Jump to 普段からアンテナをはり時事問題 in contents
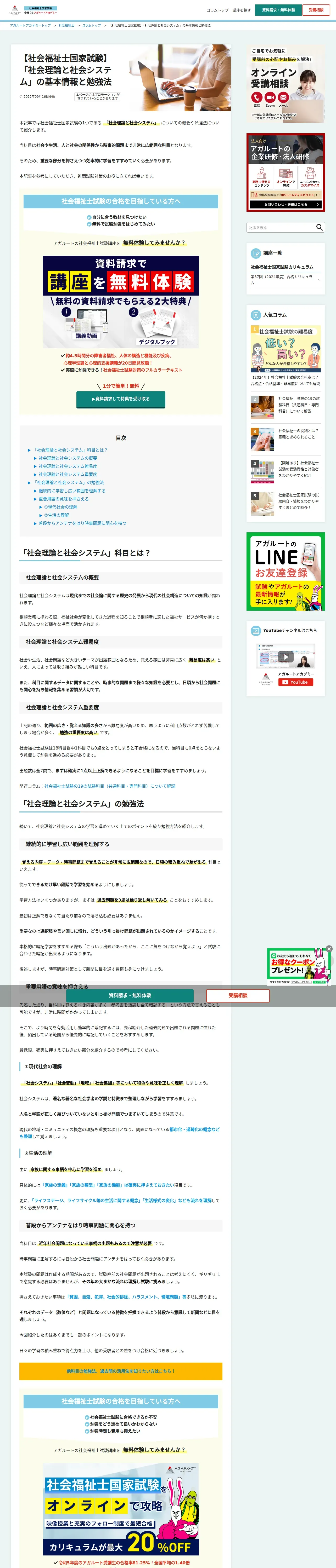Viewport: 336px width, 1568px height. 82,523
